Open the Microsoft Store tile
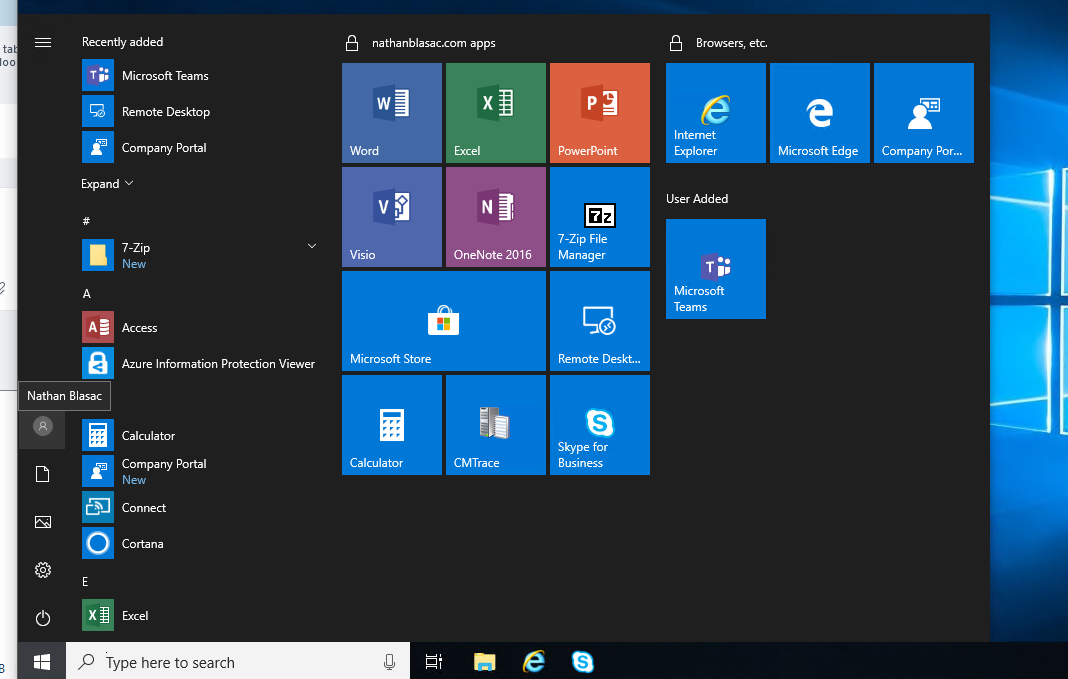 443,320
